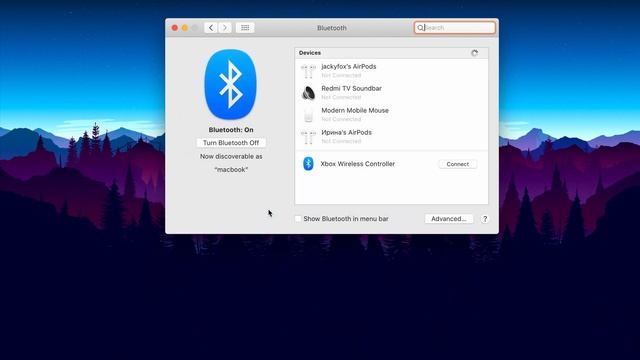
Task: Click the jackyfox's AirPods device icon
Action: pos(308,71)
